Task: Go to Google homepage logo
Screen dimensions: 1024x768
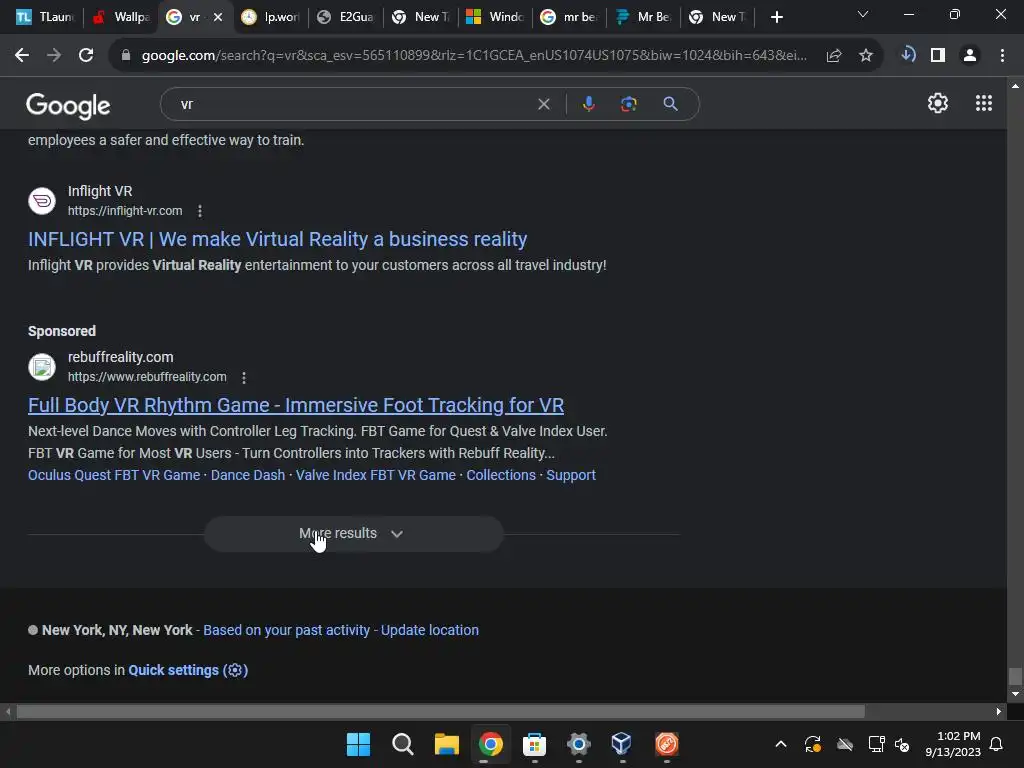Action: 68,105
